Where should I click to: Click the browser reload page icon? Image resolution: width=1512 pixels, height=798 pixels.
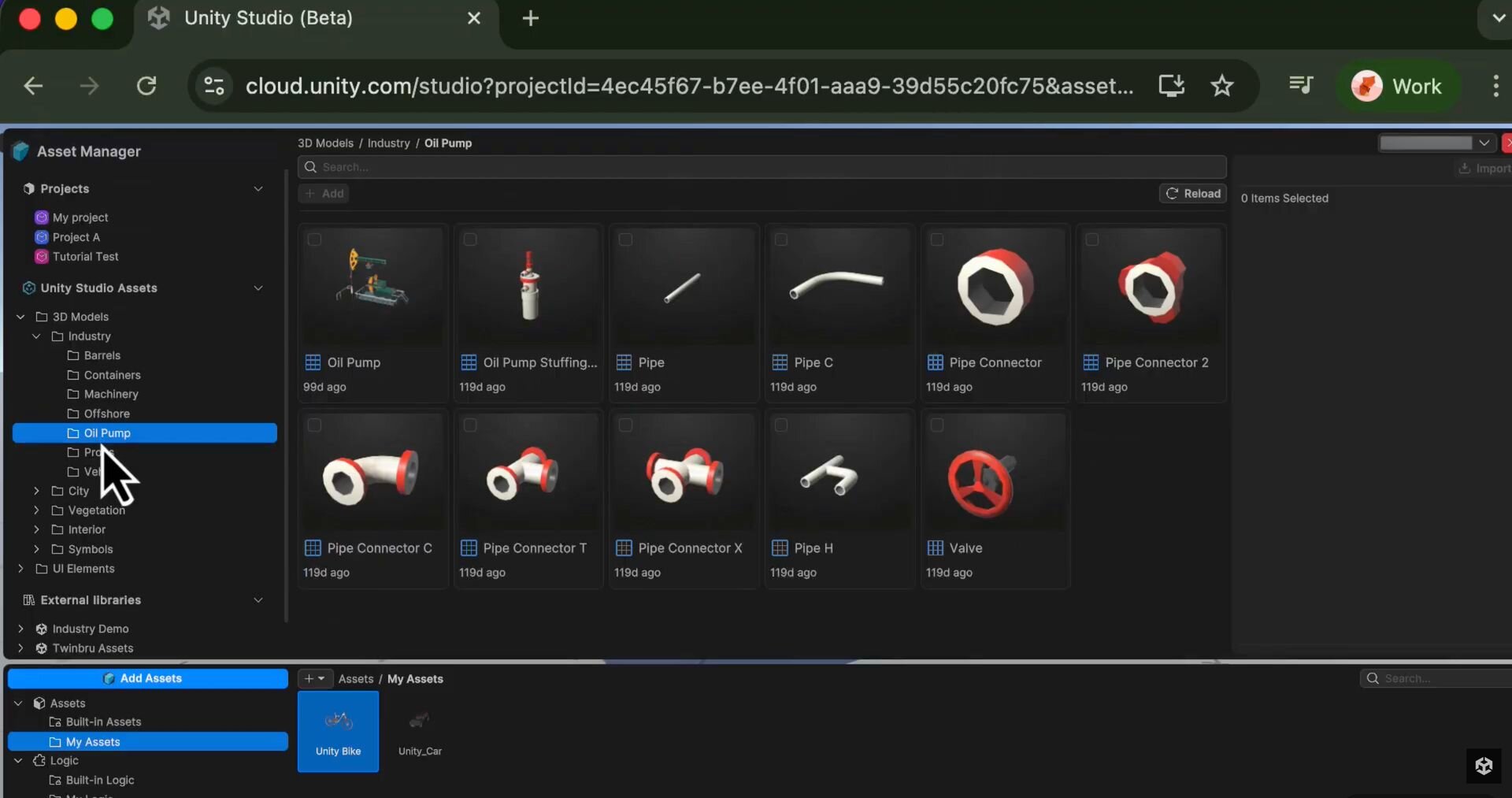(x=146, y=86)
